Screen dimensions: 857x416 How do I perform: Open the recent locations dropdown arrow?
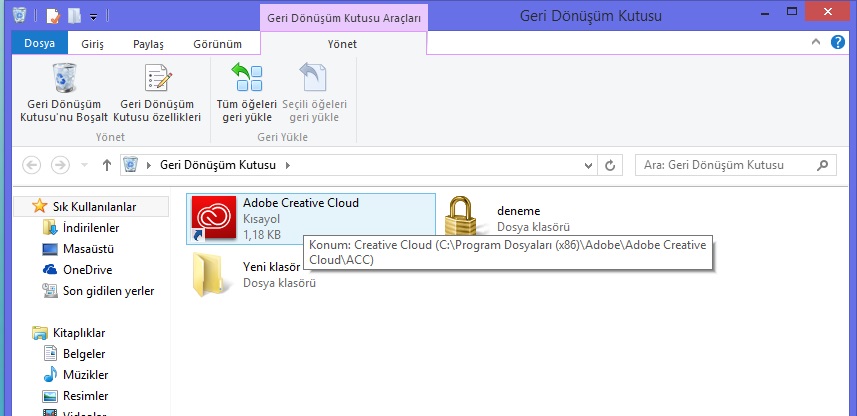tap(84, 165)
